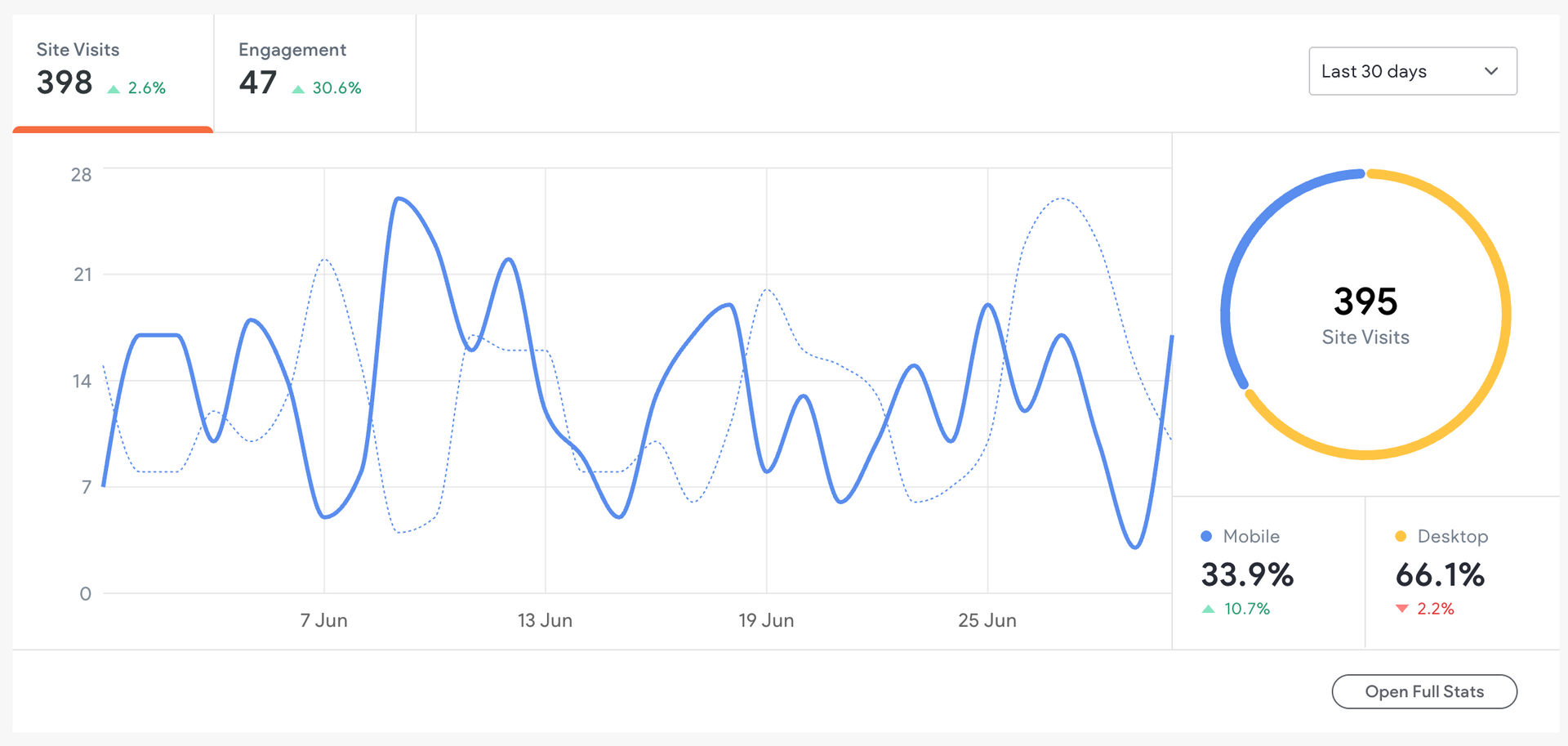Click the Desktop 66.1% percentage value
This screenshot has width=1568, height=746.
[x=1440, y=575]
